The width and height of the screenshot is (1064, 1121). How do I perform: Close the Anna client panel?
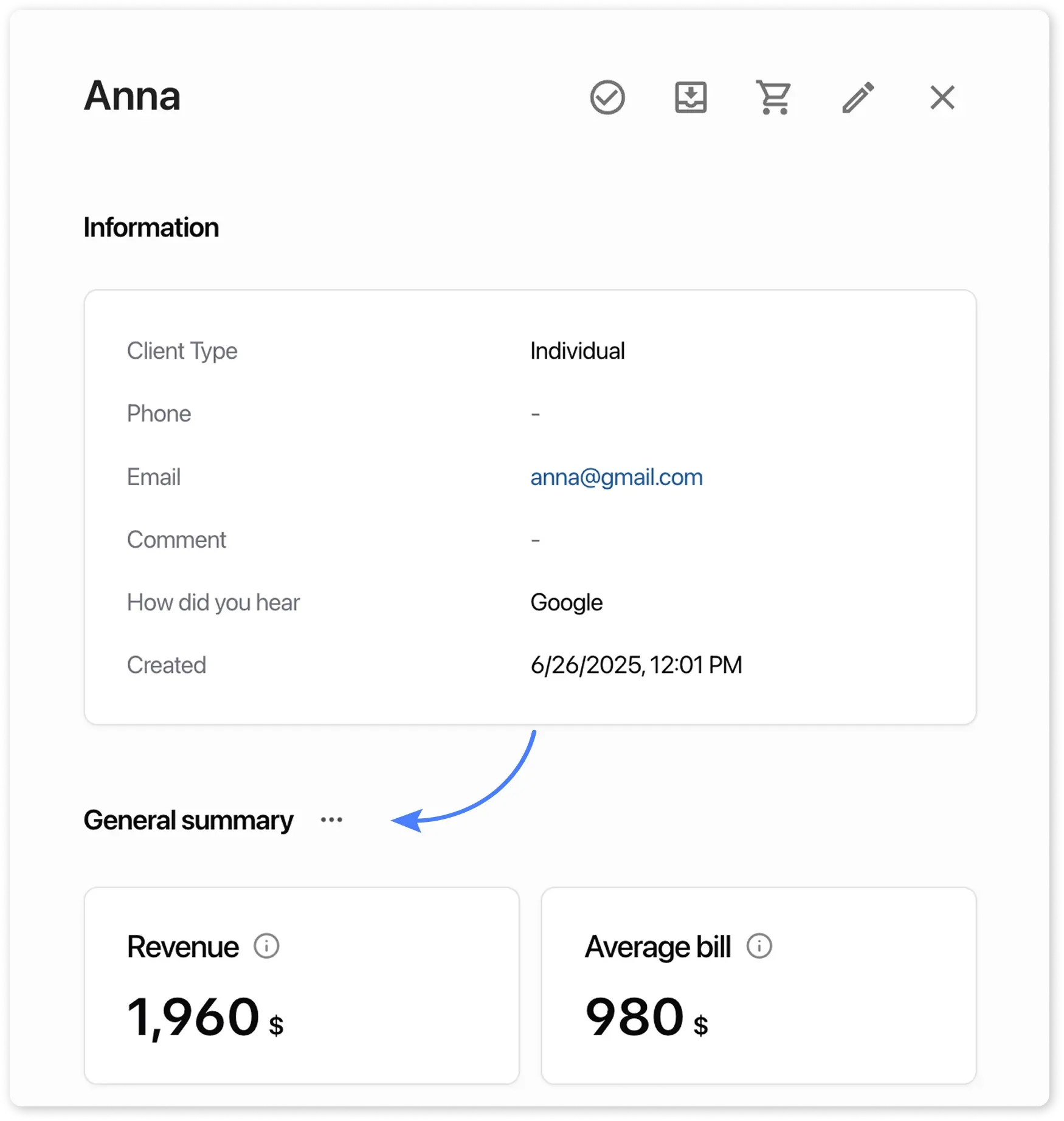pos(942,97)
